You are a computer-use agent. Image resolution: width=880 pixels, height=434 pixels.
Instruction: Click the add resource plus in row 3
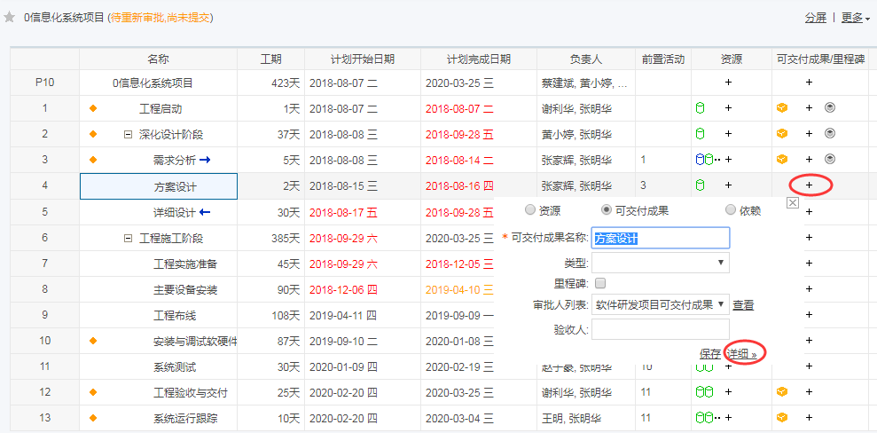pos(728,159)
